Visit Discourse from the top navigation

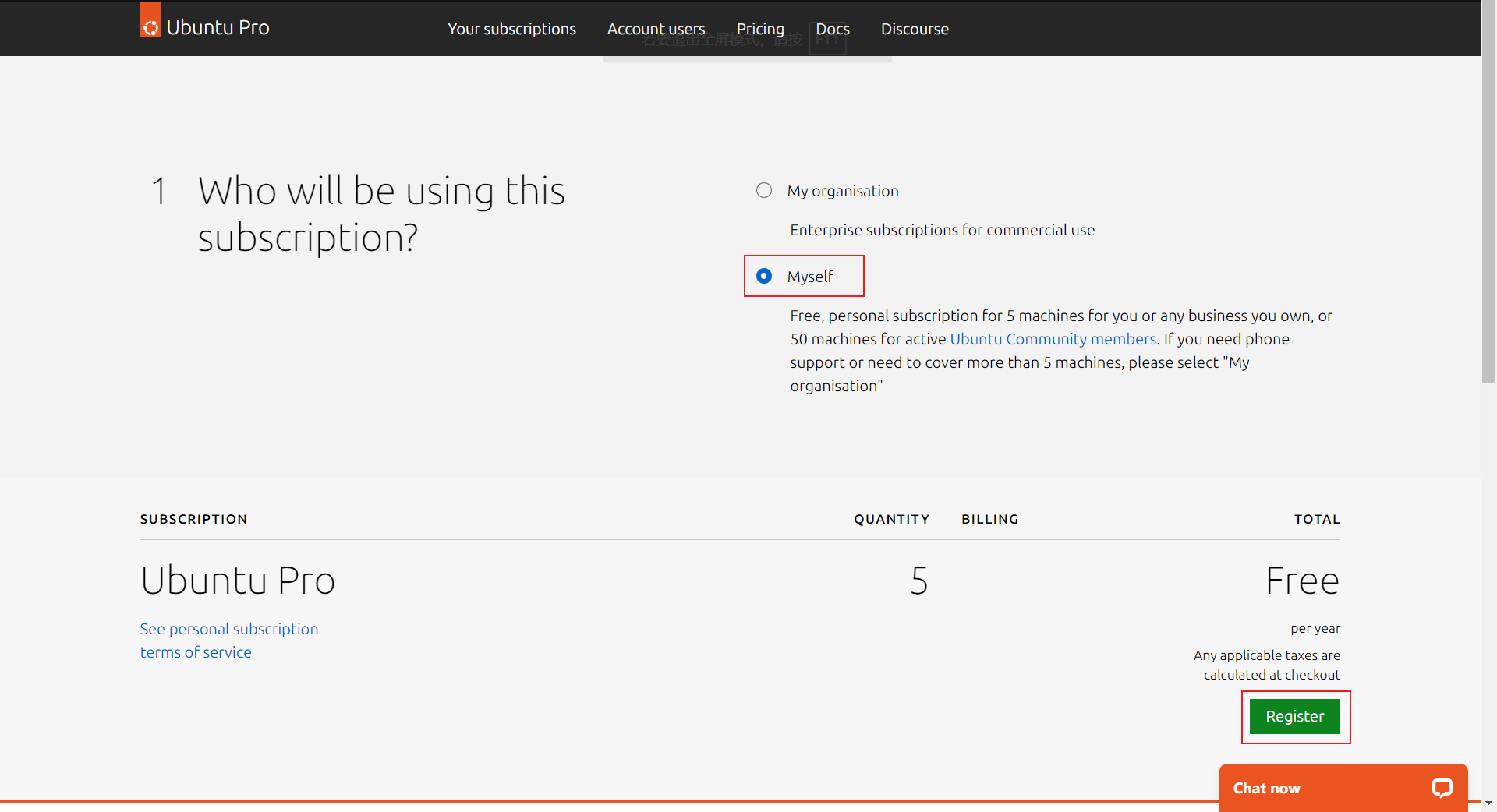(x=915, y=29)
